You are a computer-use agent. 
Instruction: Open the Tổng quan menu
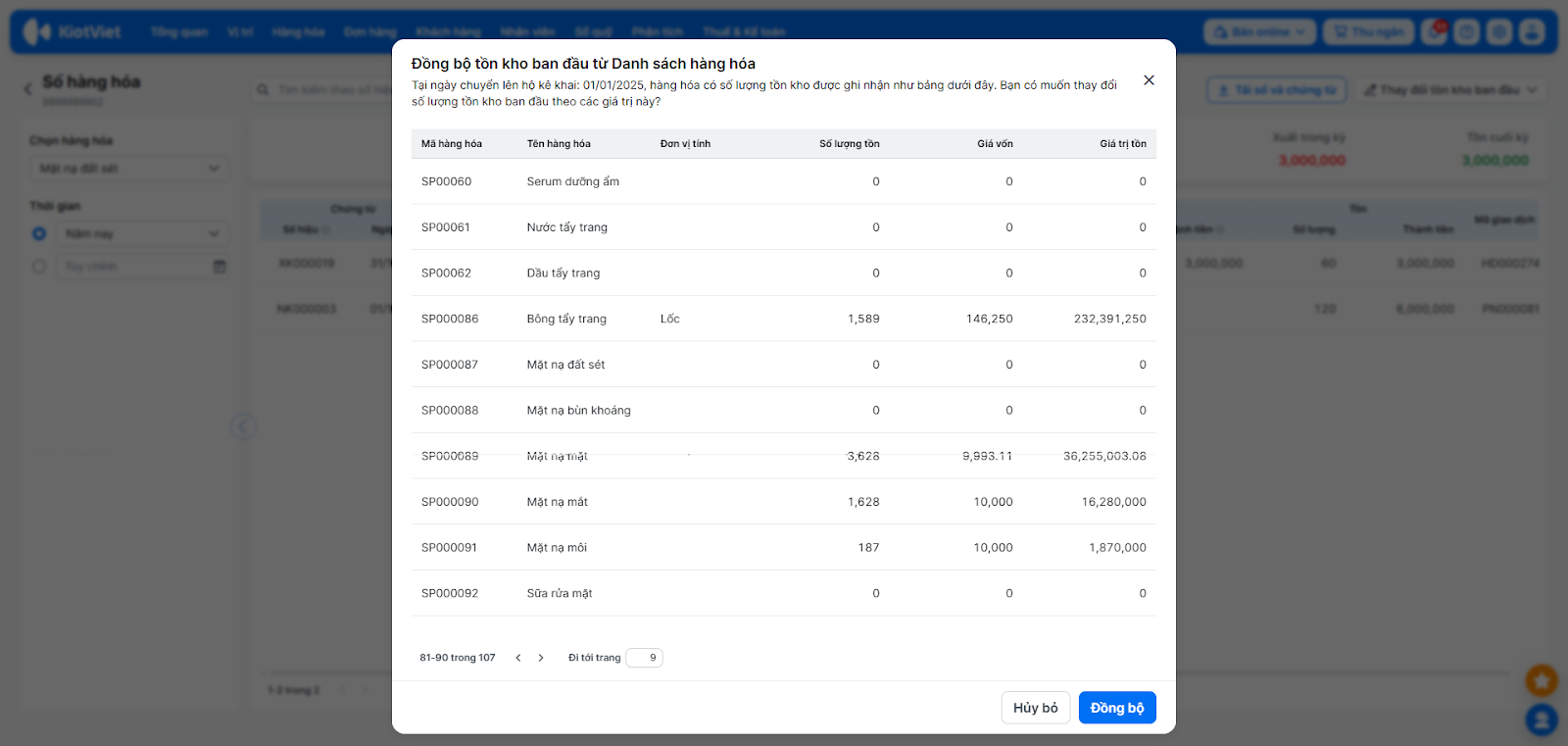(x=178, y=32)
